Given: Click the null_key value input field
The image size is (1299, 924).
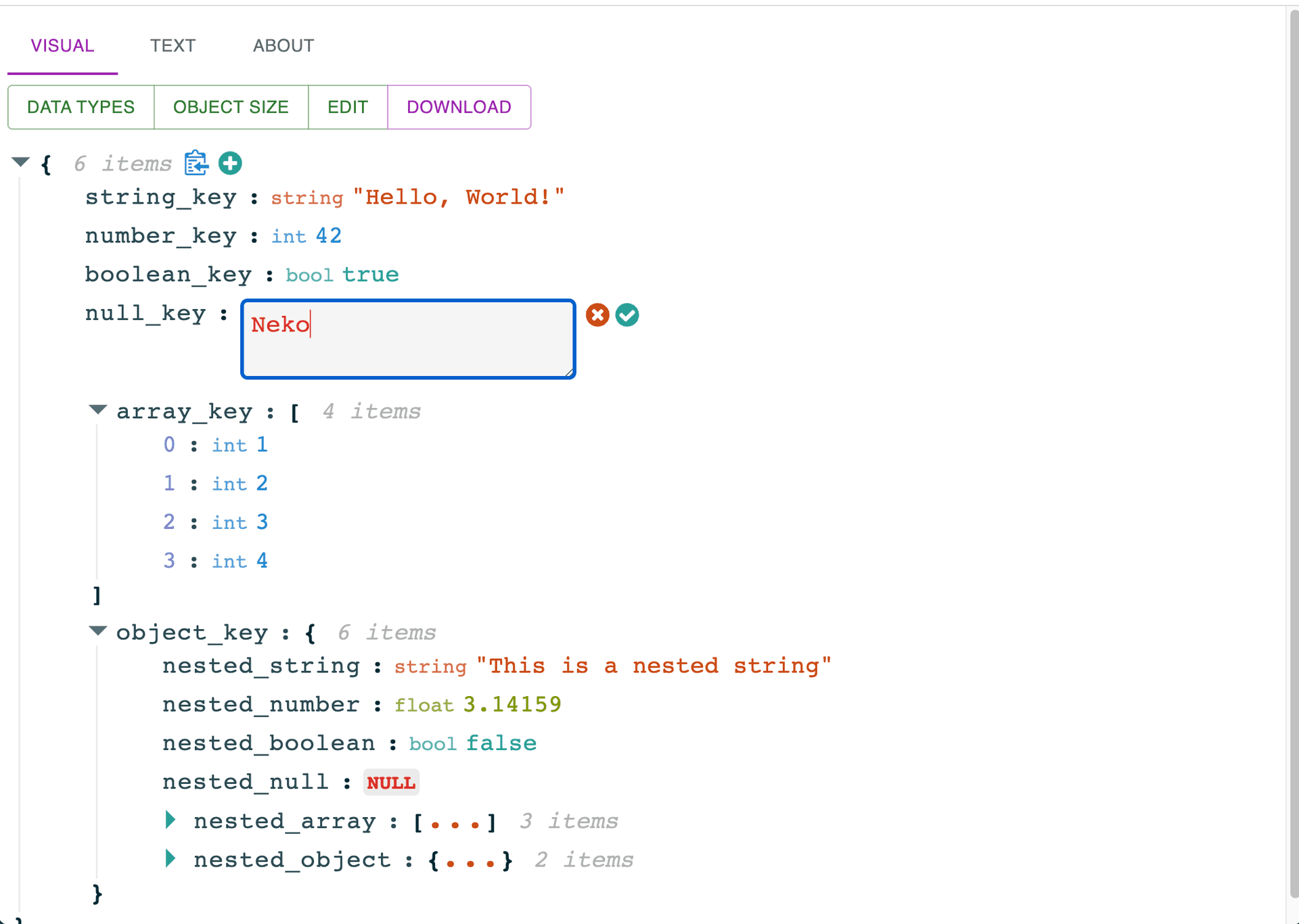Looking at the screenshot, I should (407, 337).
